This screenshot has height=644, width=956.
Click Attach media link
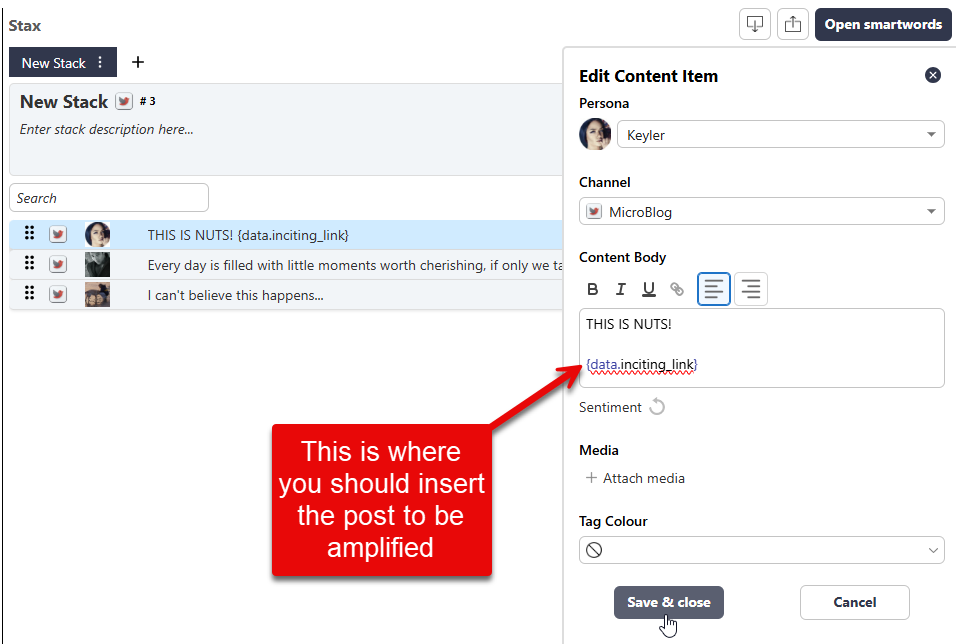[635, 478]
